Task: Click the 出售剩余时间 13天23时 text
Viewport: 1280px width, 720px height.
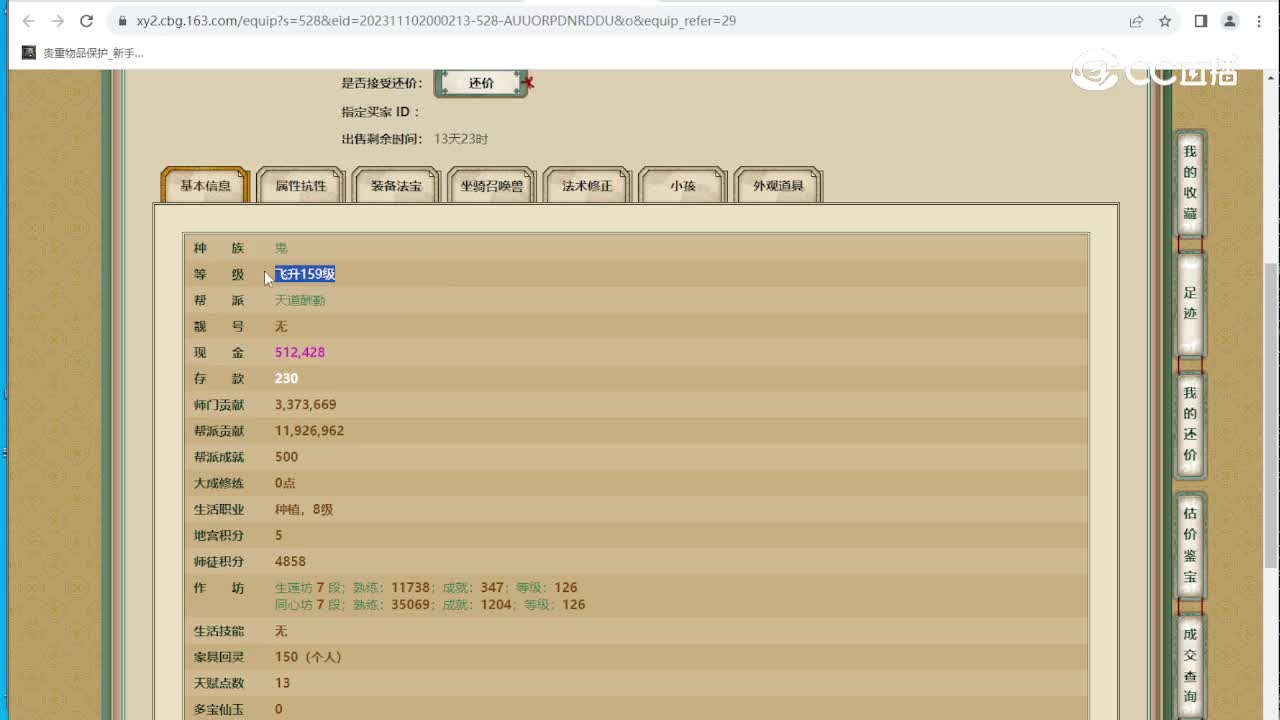Action: point(461,139)
